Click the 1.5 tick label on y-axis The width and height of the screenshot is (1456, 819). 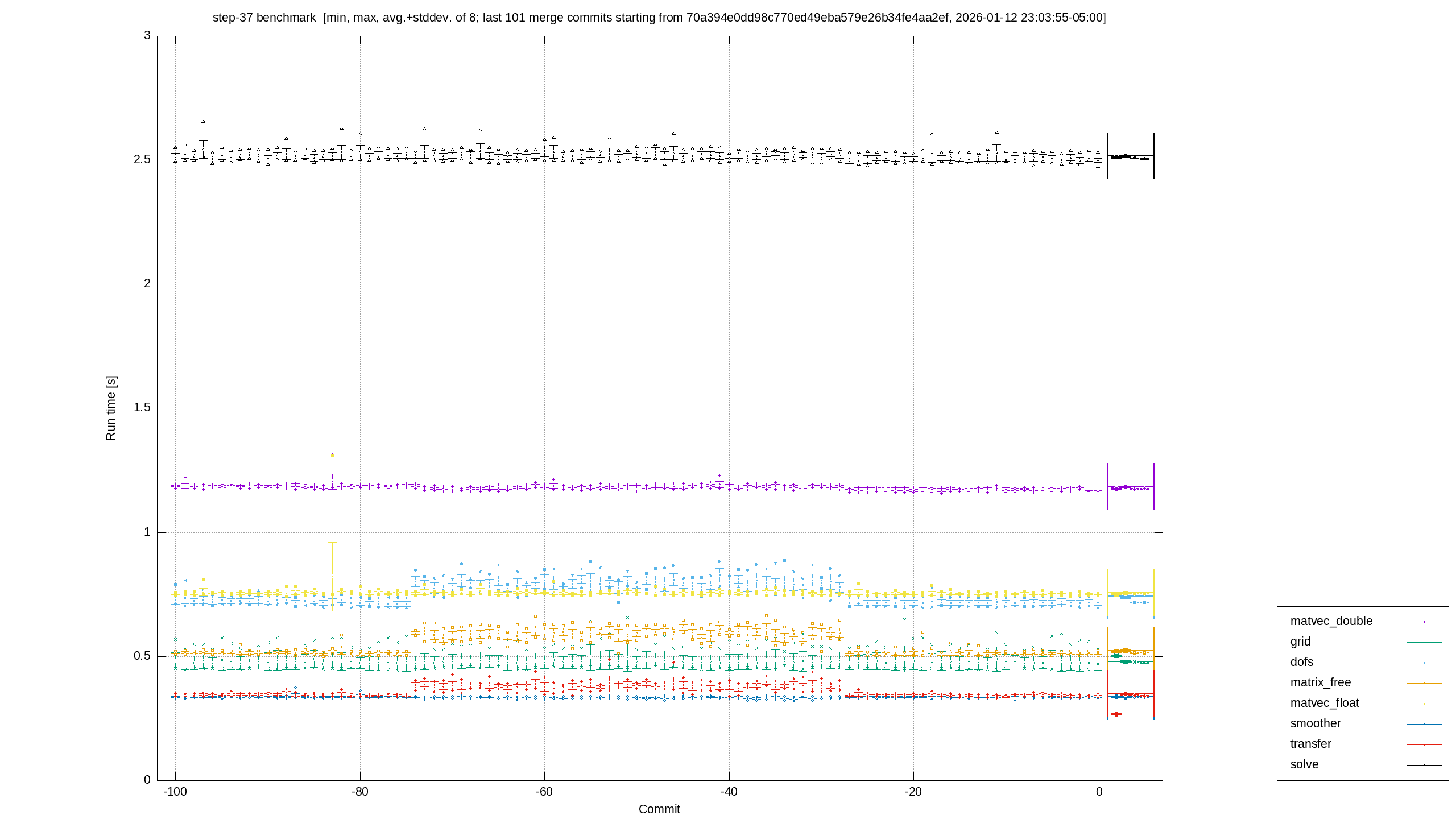(142, 408)
